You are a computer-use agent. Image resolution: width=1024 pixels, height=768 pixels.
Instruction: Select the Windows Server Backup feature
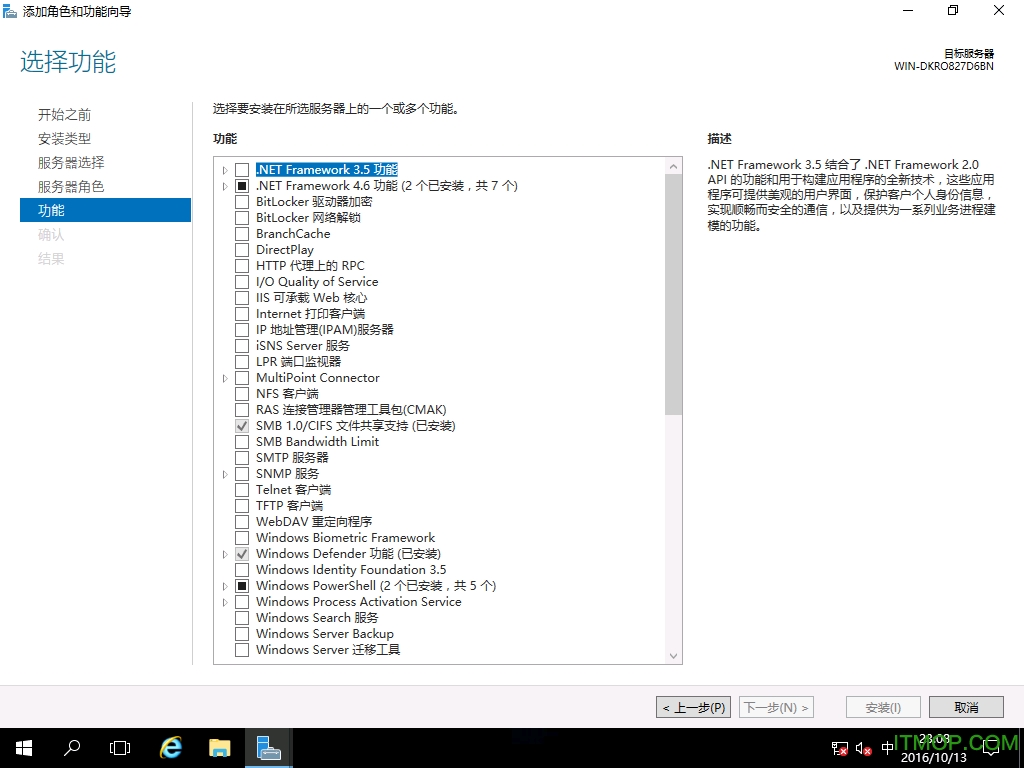[241, 633]
